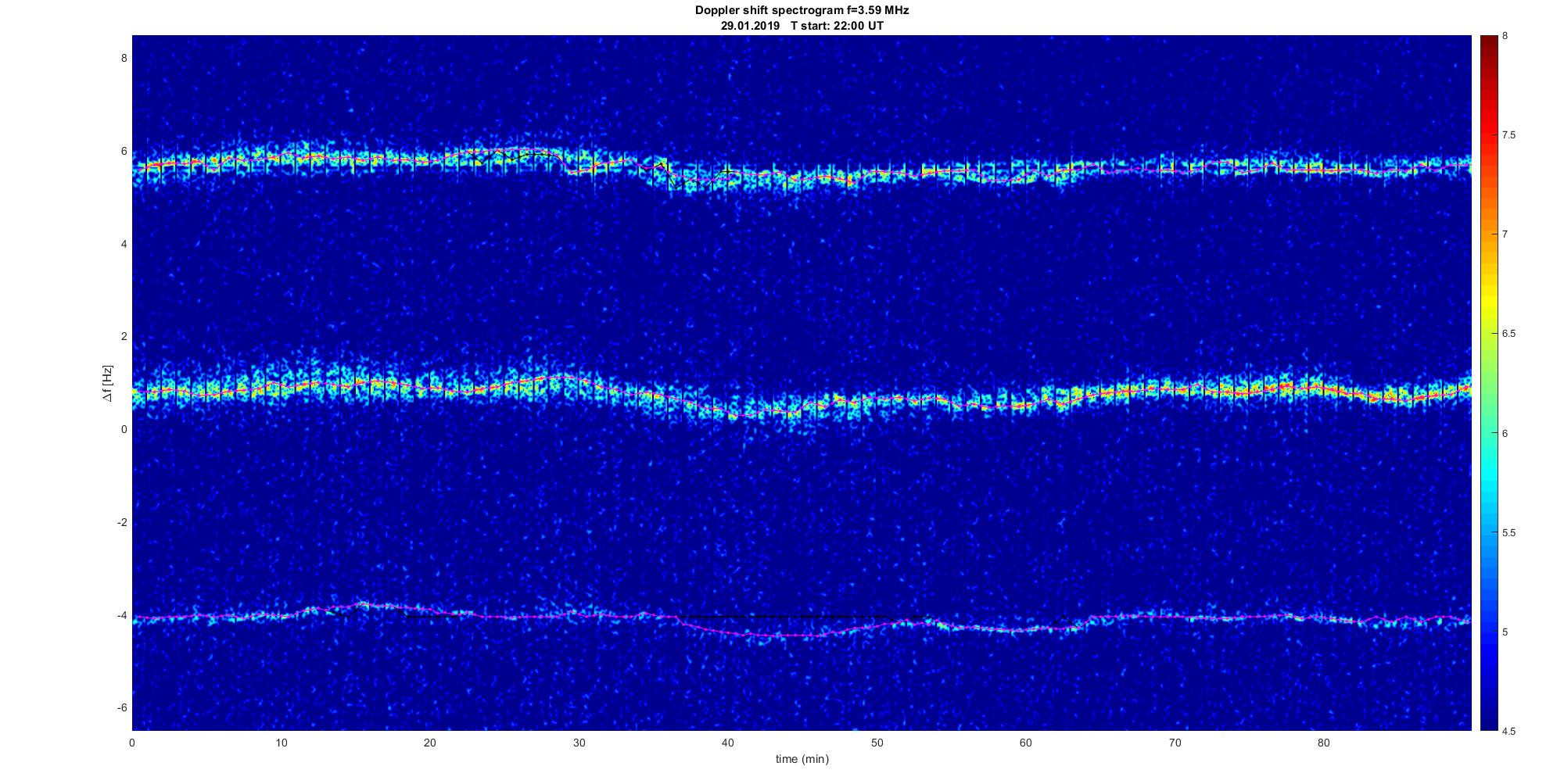Click the title line "Doppler shift spectrogram f=3.59 MHz"

(x=802, y=10)
